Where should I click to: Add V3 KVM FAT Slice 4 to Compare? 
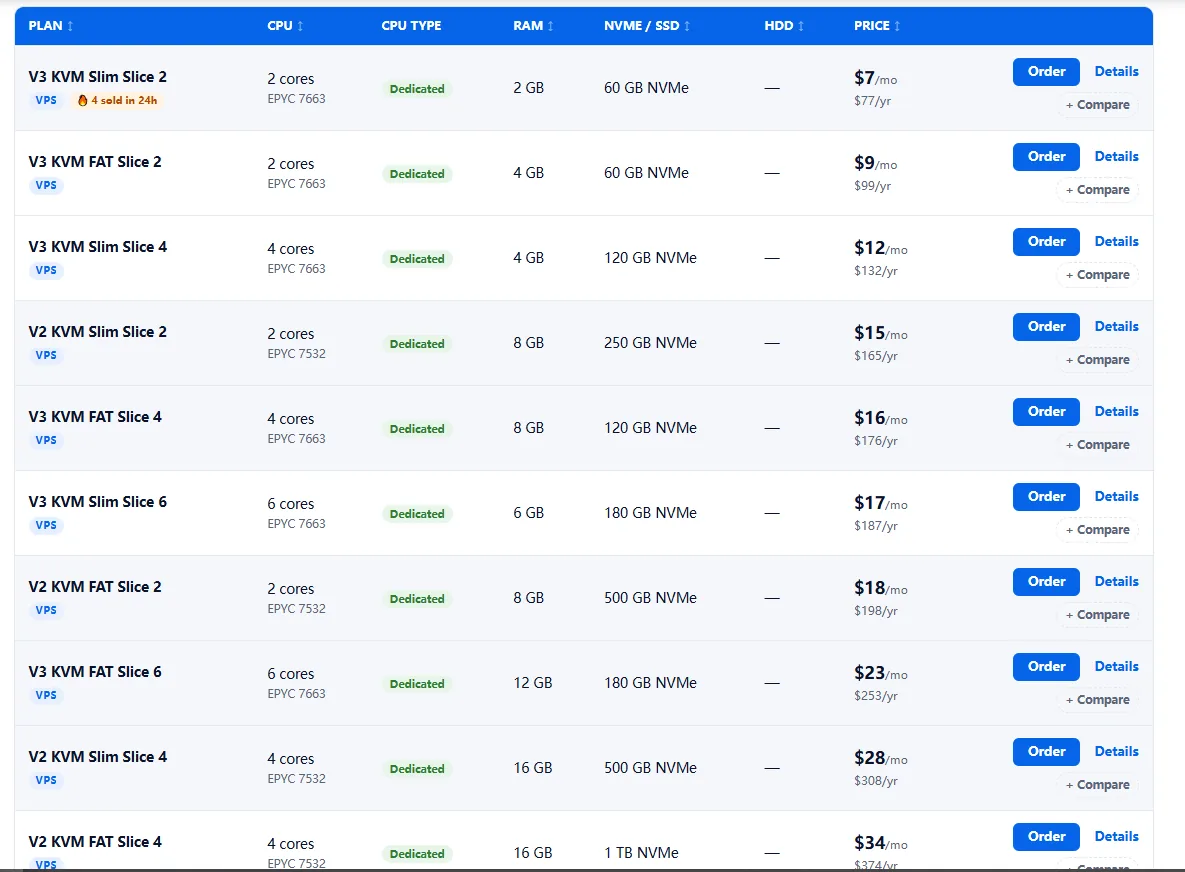coord(1097,445)
